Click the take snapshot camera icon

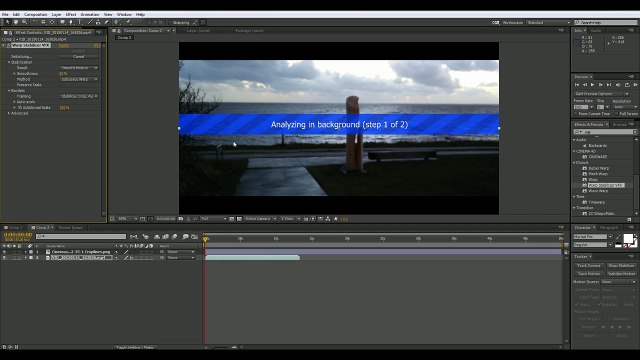point(181,219)
